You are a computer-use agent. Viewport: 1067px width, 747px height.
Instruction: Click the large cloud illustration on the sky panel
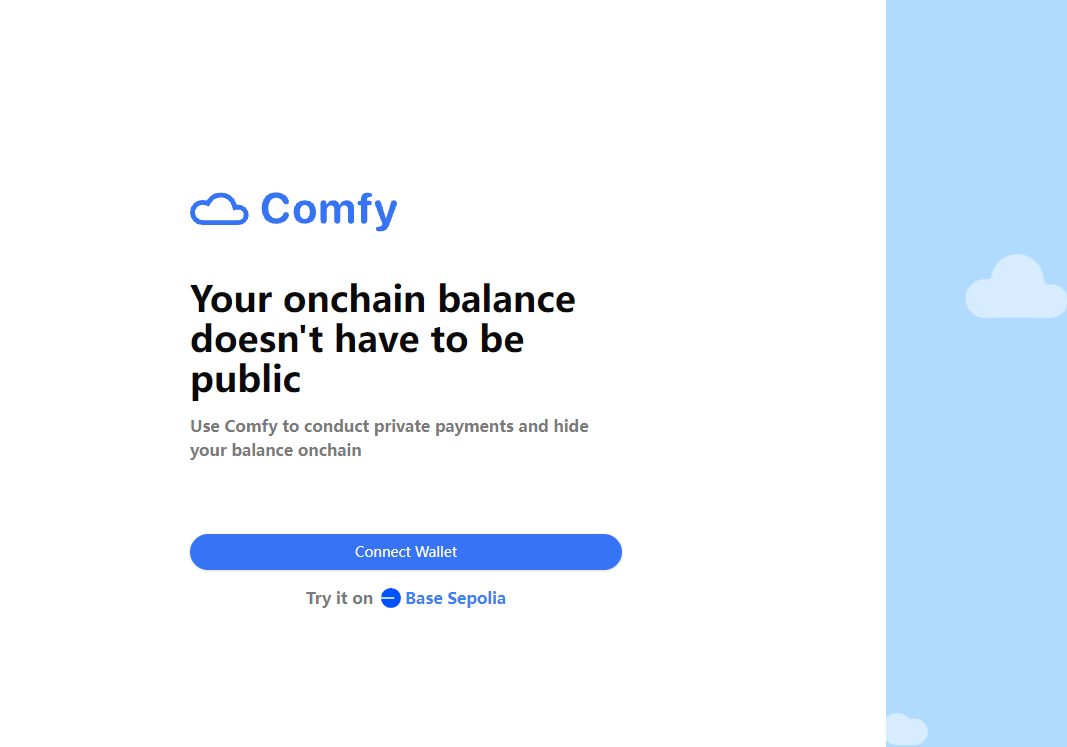(x=1015, y=288)
